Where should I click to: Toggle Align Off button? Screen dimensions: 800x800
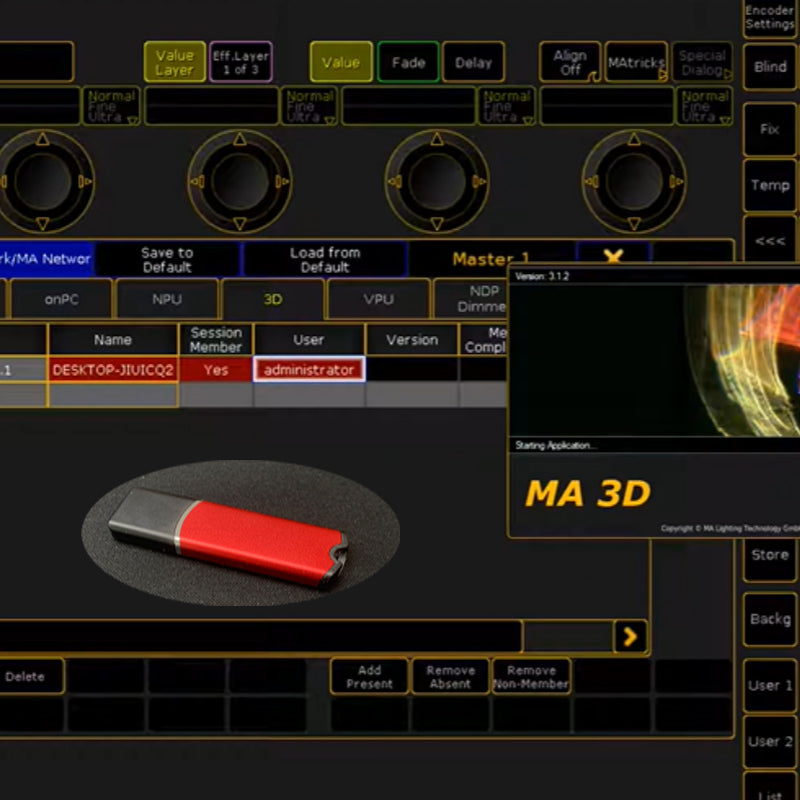[x=570, y=62]
